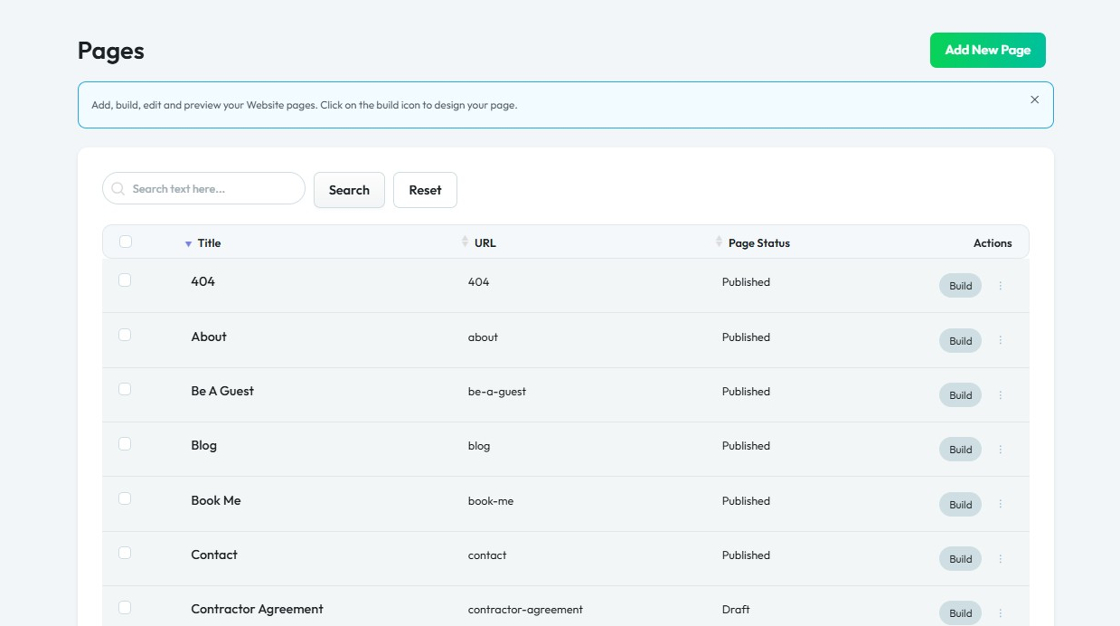This screenshot has width=1120, height=626.
Task: Check the box for the About page
Action: click(125, 335)
